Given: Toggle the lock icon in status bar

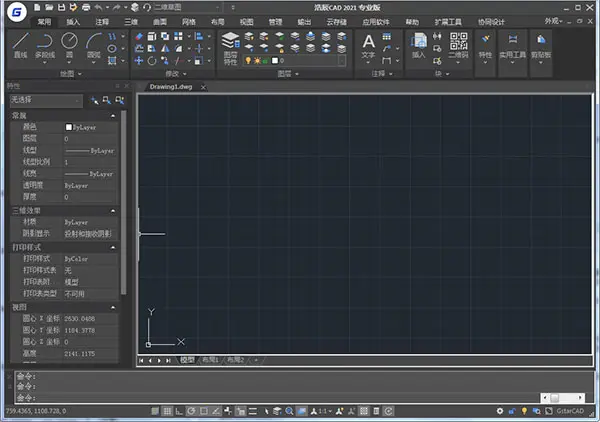Looking at the screenshot, I should [x=512, y=411].
